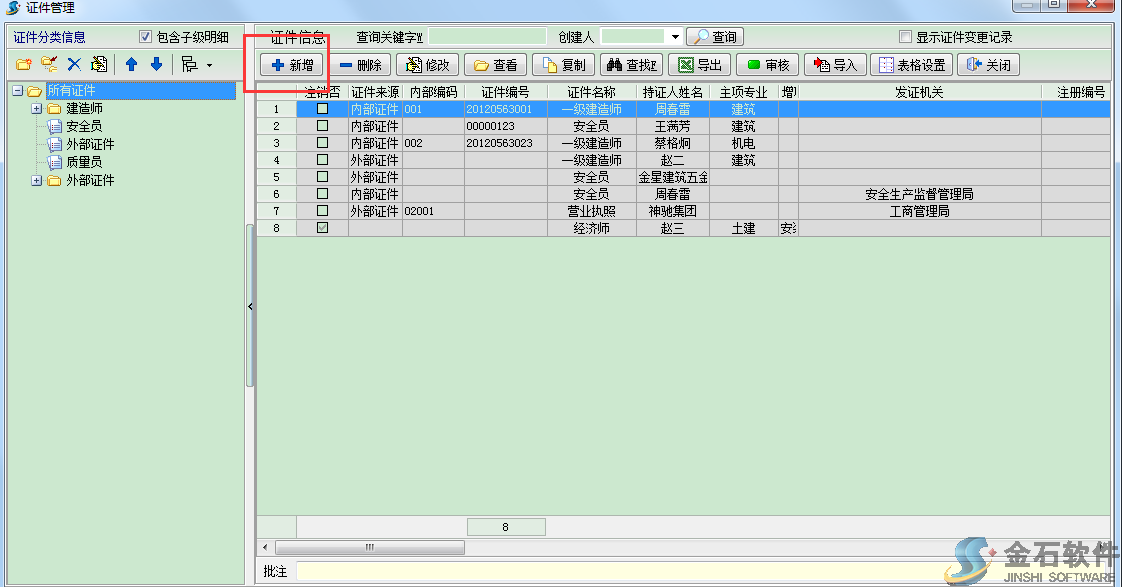The width and height of the screenshot is (1122, 587).
Task: Click the 新增 (add) toolbar button
Action: pos(292,65)
